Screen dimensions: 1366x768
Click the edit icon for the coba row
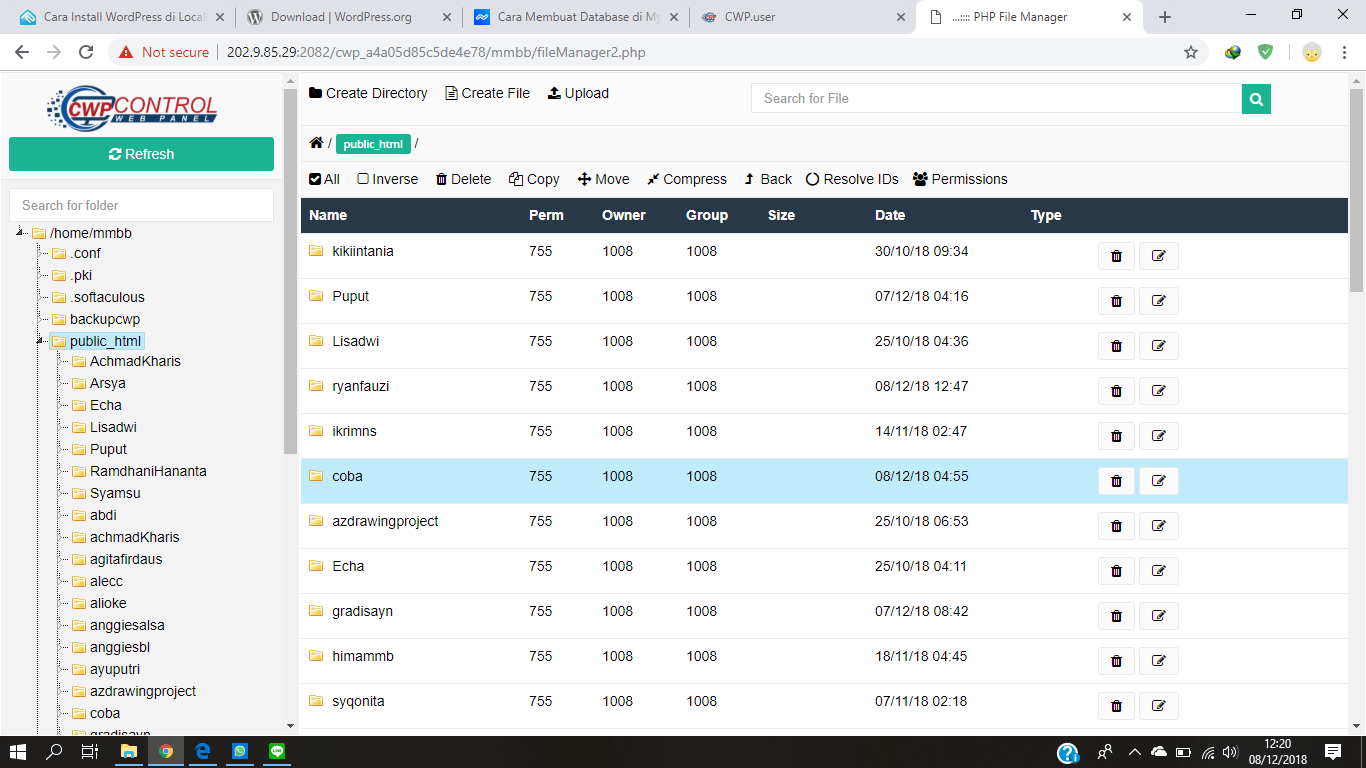tap(1158, 481)
